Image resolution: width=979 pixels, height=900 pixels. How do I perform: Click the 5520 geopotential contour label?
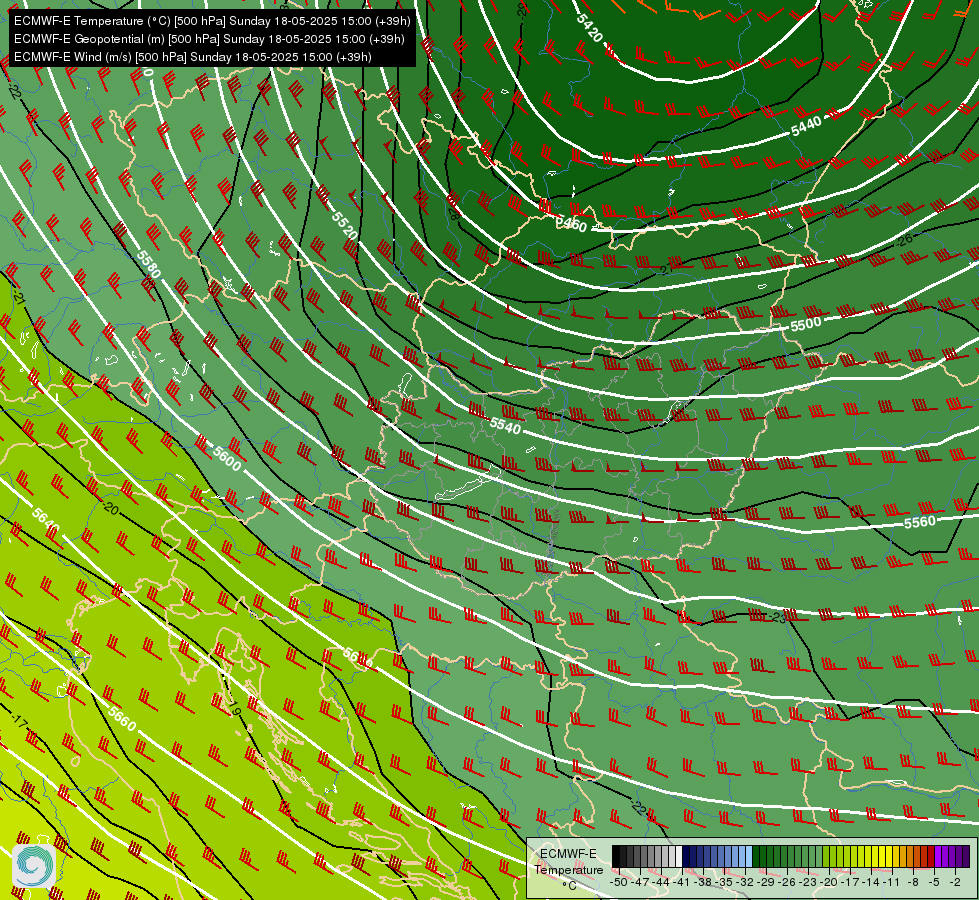point(345,225)
